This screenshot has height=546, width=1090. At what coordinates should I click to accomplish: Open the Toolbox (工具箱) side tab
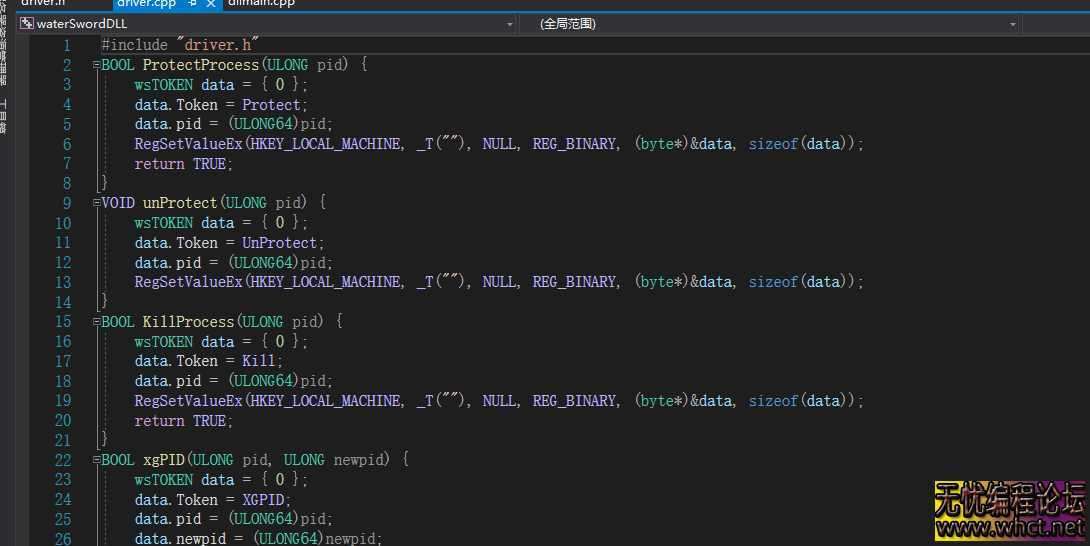[4, 115]
